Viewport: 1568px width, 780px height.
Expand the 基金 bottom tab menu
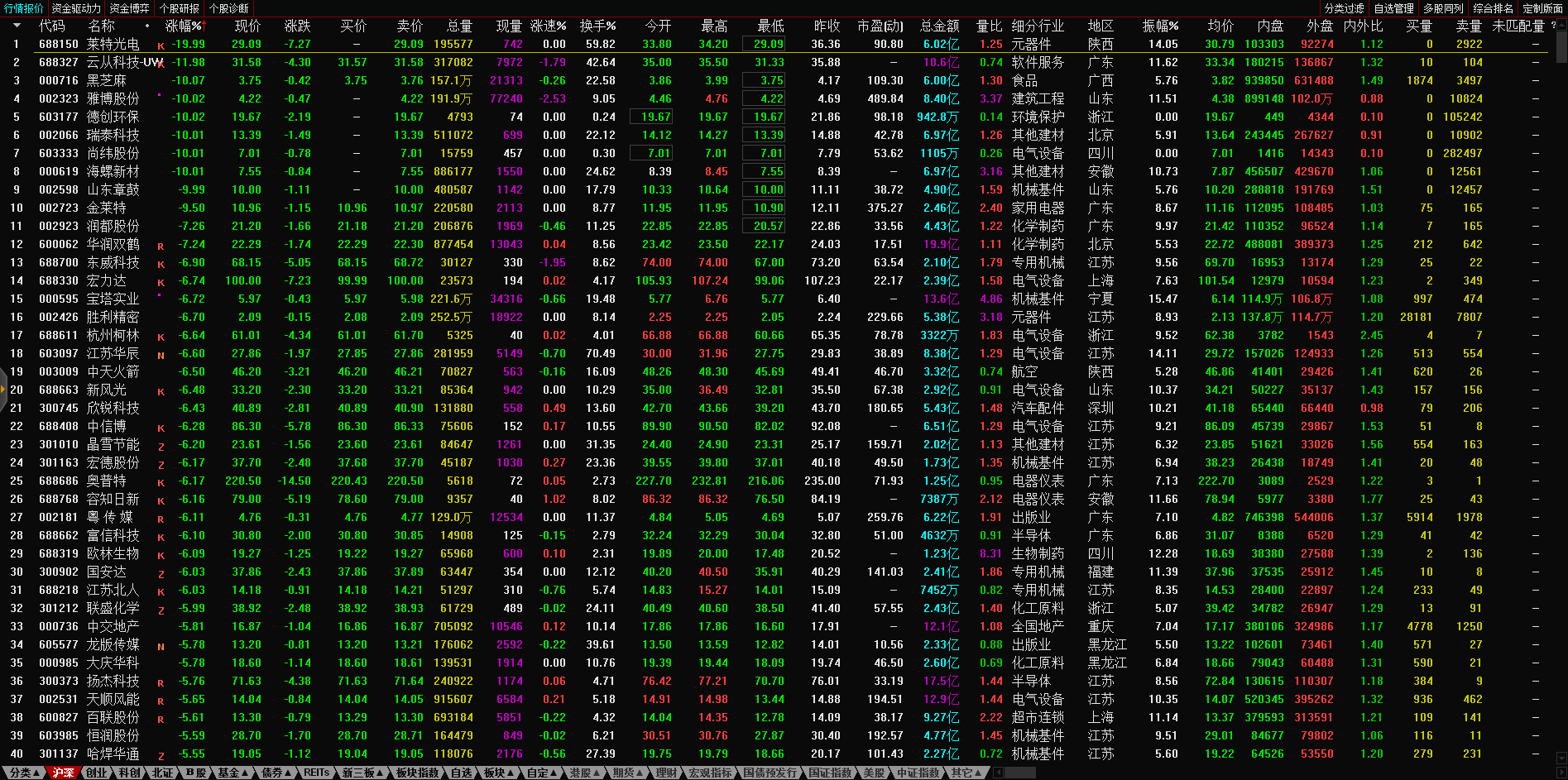233,773
